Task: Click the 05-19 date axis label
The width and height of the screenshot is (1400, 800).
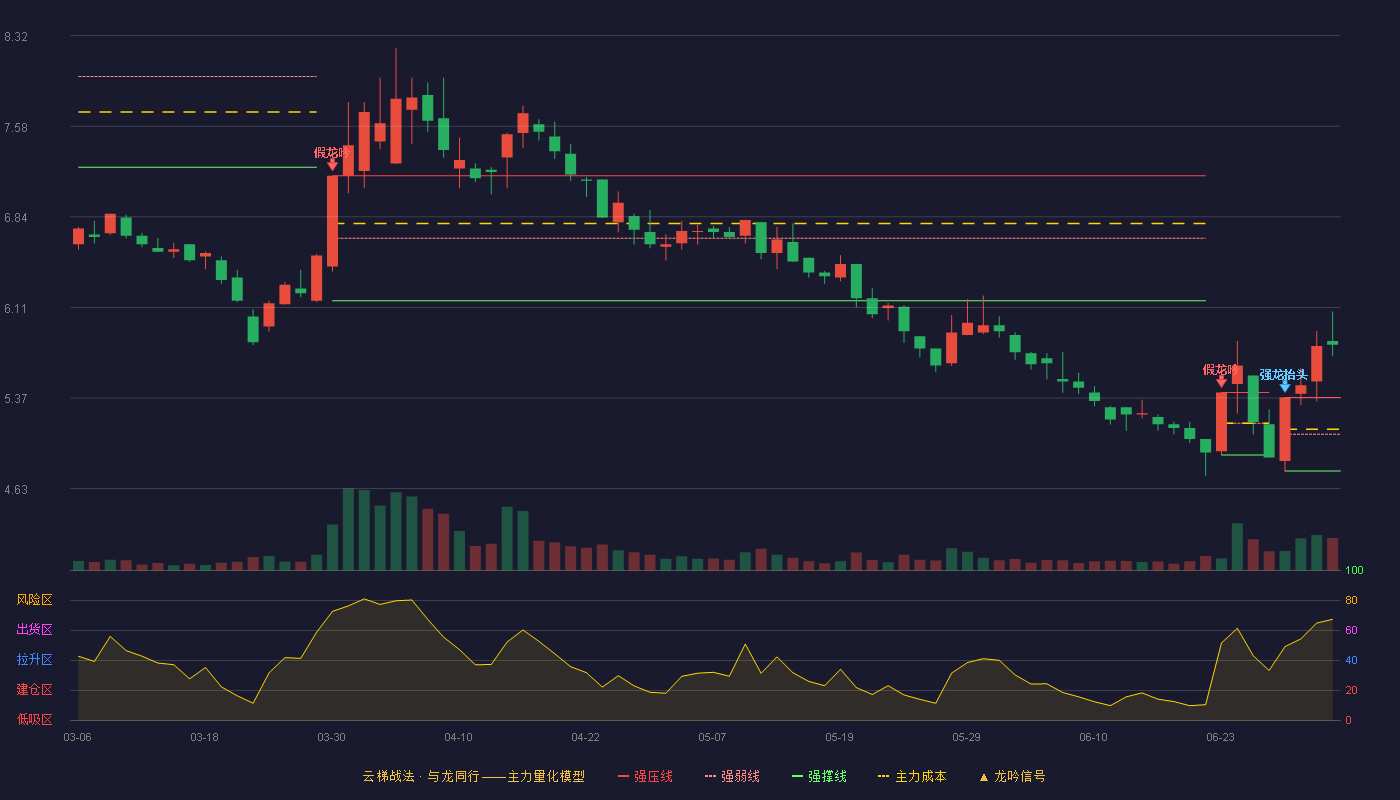Action: 839,737
